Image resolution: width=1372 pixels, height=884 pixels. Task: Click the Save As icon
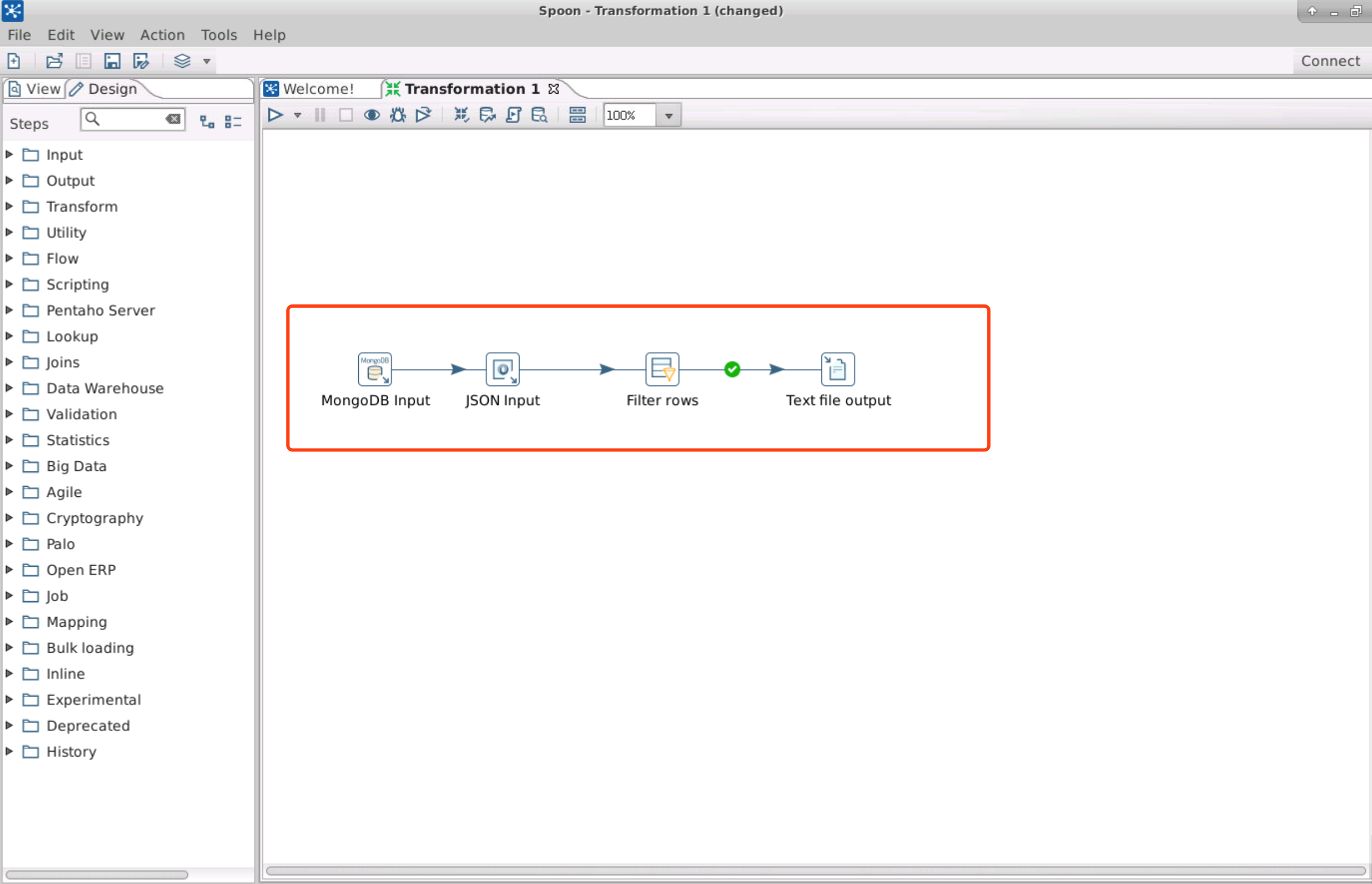click(141, 61)
